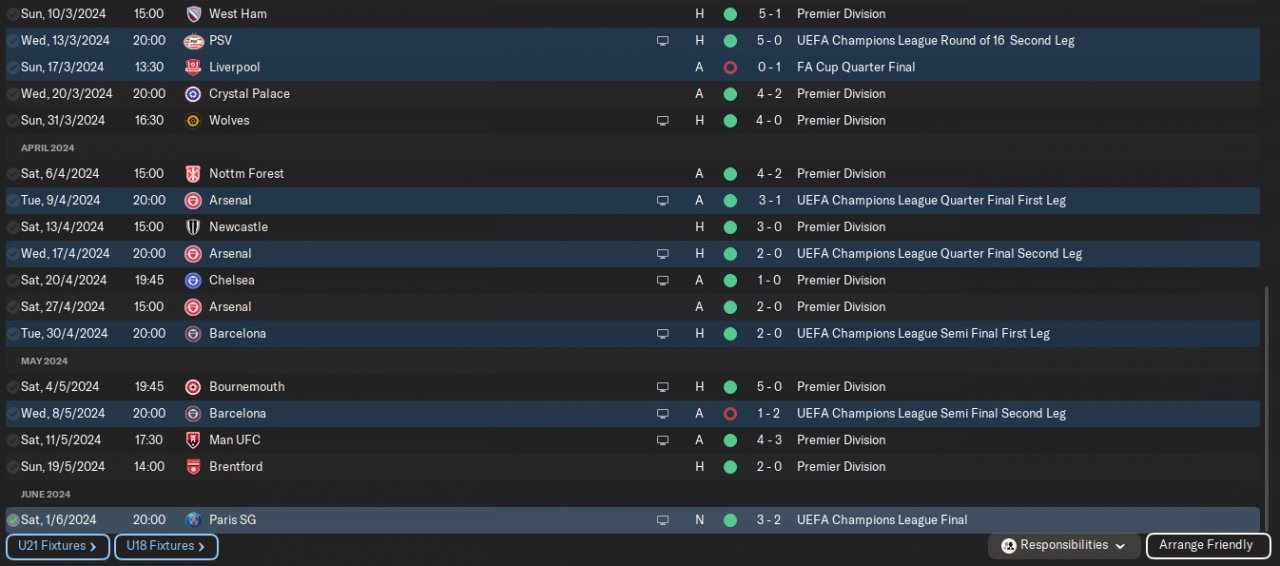Viewport: 1280px width, 566px height.
Task: Click the opponent name Paris SG
Action: click(232, 520)
